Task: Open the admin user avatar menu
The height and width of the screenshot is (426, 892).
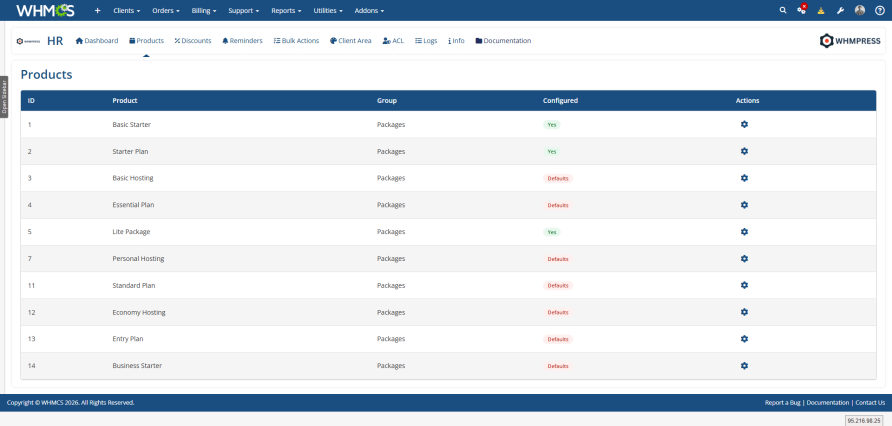Action: pos(860,10)
